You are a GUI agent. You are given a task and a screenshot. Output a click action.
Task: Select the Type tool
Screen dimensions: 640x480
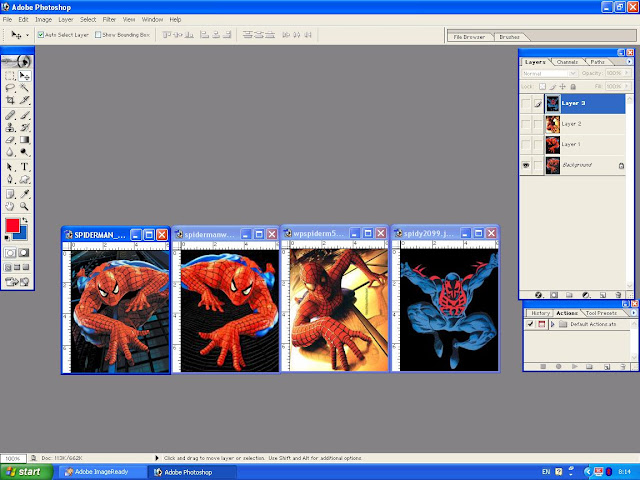point(24,167)
